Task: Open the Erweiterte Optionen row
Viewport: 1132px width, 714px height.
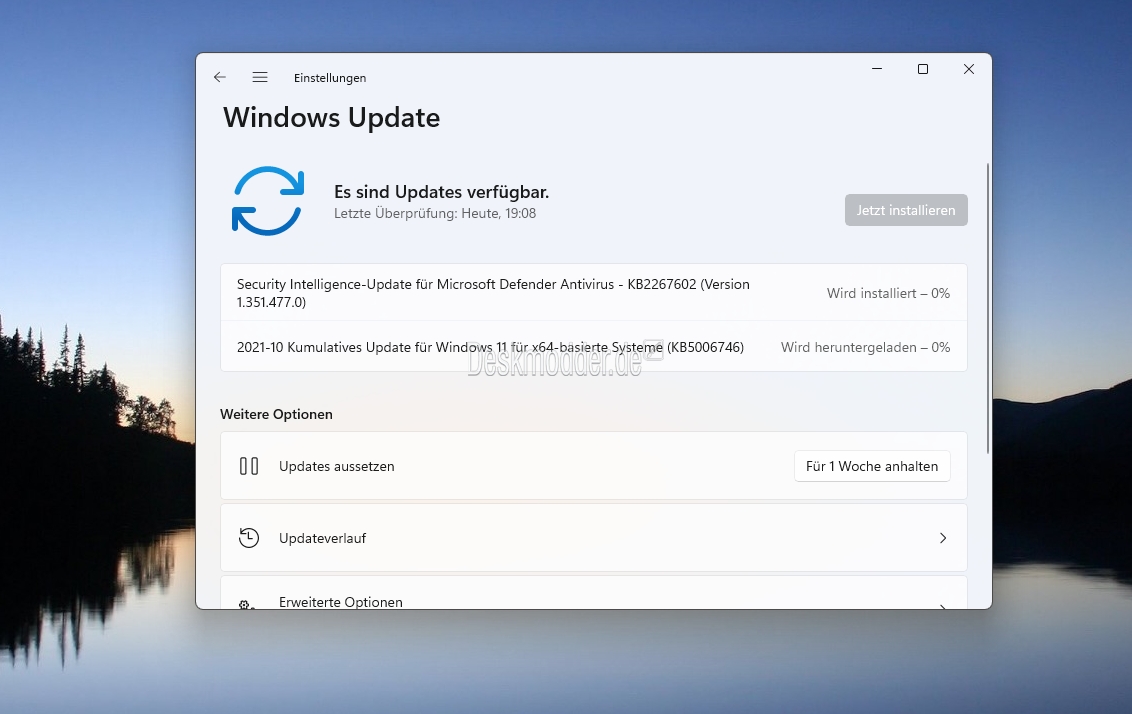Action: [593, 593]
